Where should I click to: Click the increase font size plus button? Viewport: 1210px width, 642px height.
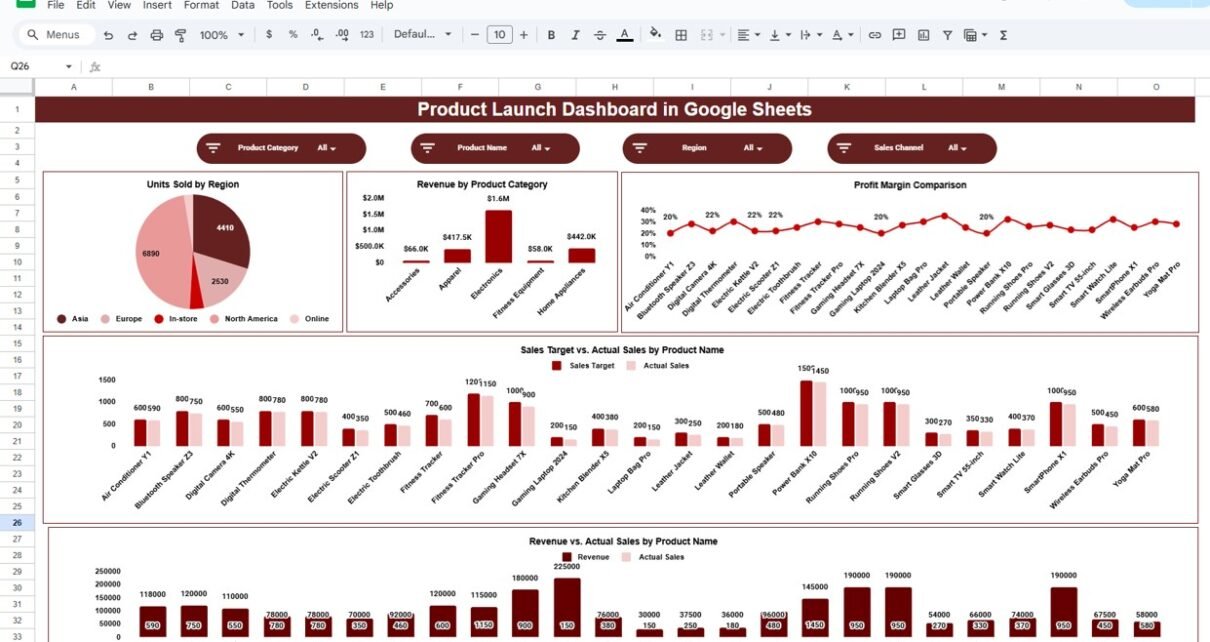point(524,35)
